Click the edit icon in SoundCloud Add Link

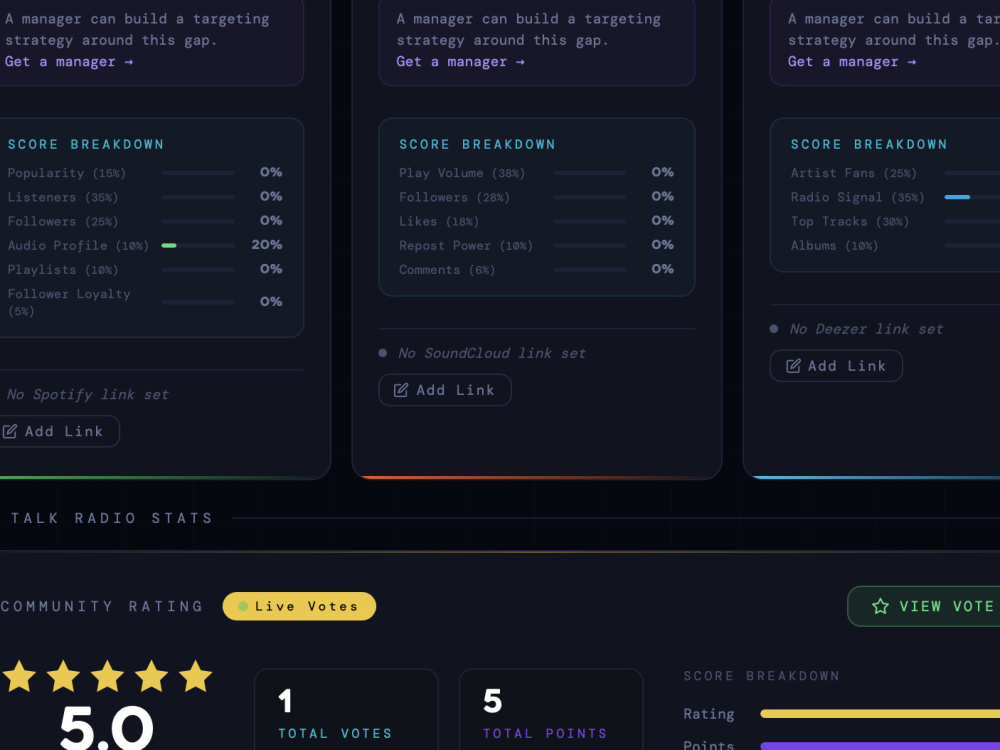pos(401,390)
